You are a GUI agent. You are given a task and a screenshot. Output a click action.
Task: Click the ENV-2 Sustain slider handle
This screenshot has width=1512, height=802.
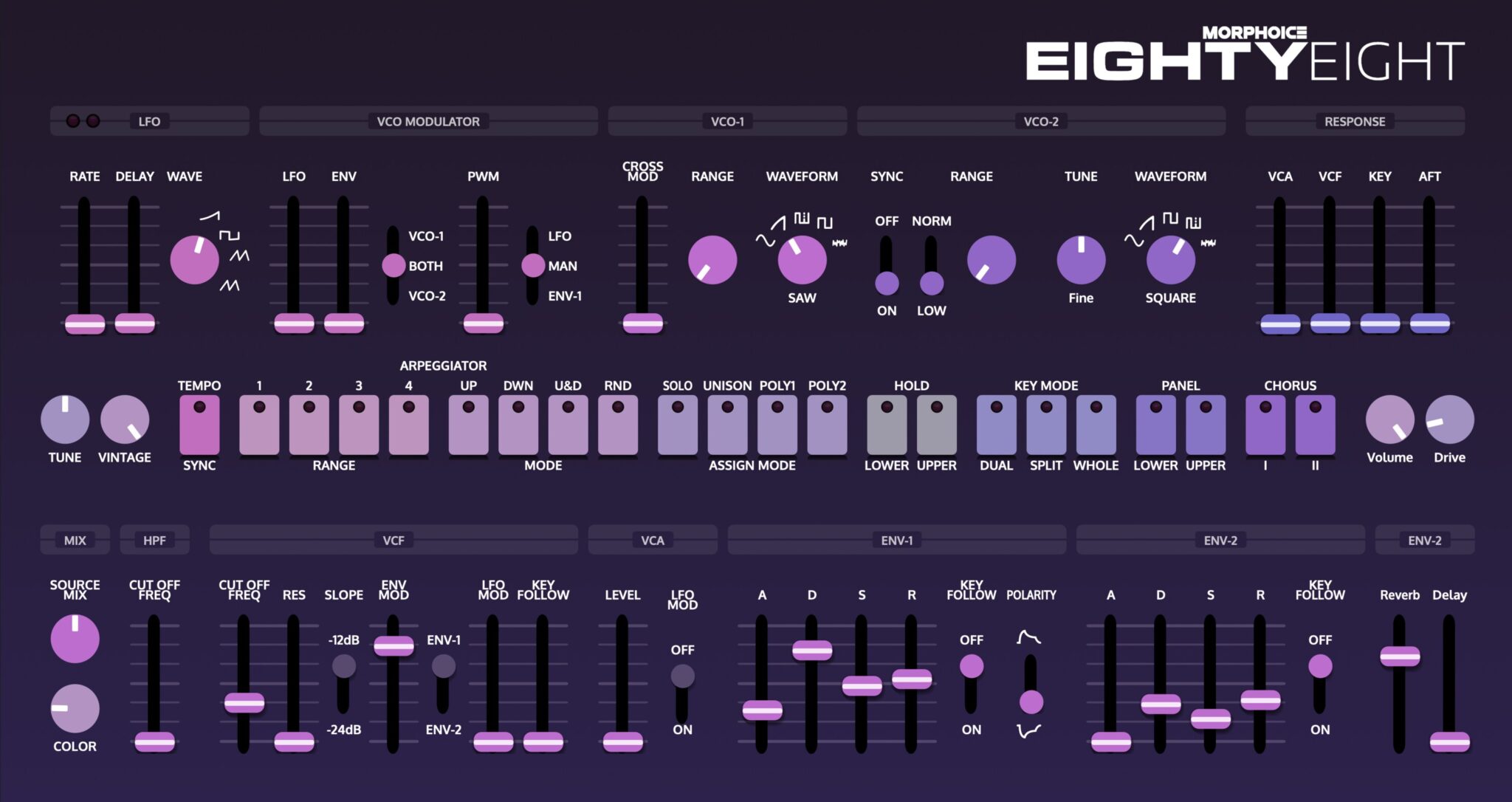1211,718
